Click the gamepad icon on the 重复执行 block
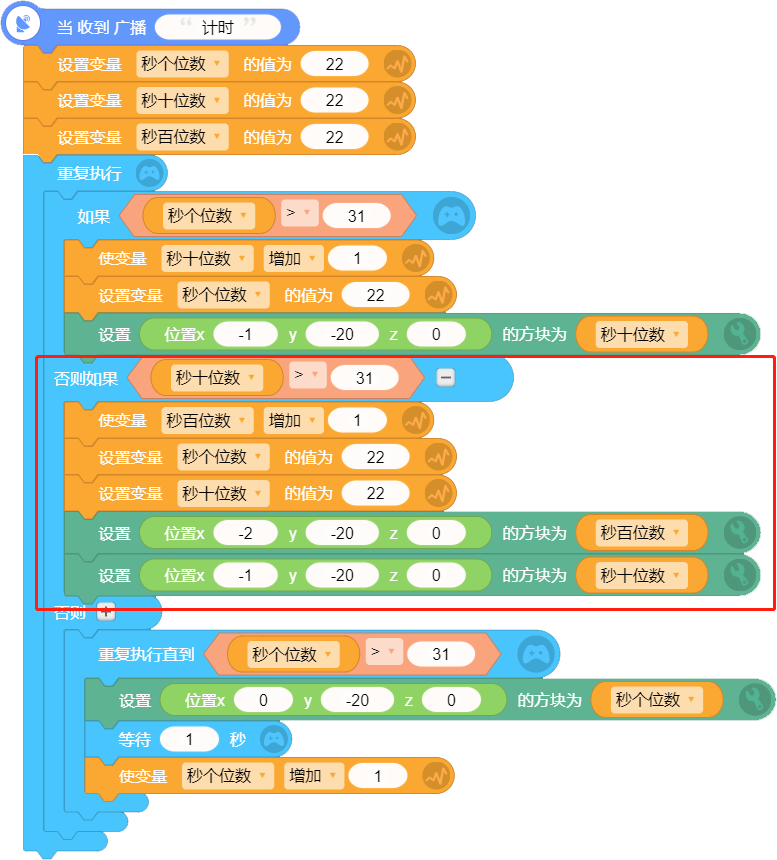 click(150, 174)
